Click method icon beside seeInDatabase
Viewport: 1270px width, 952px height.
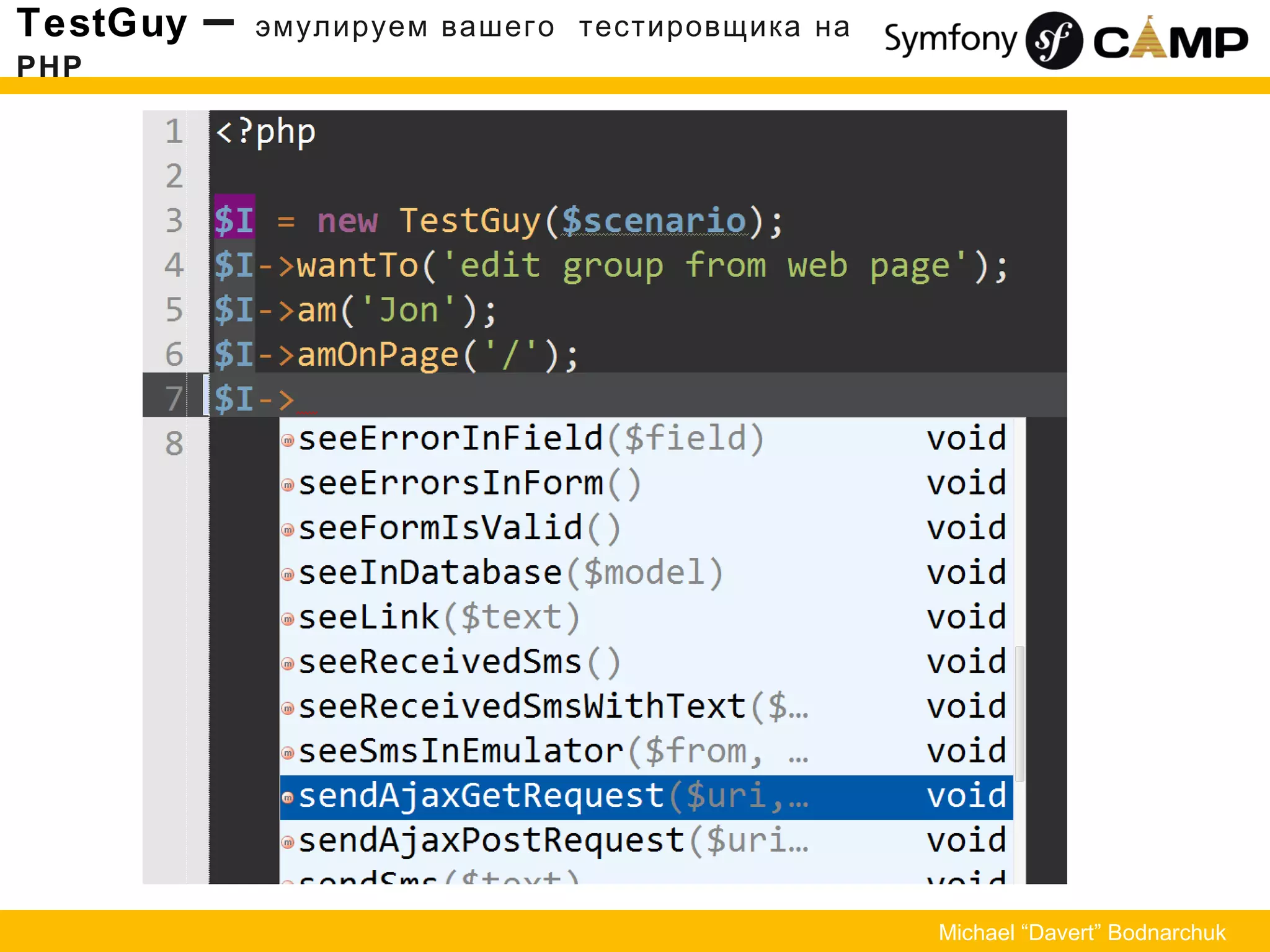[x=288, y=575]
